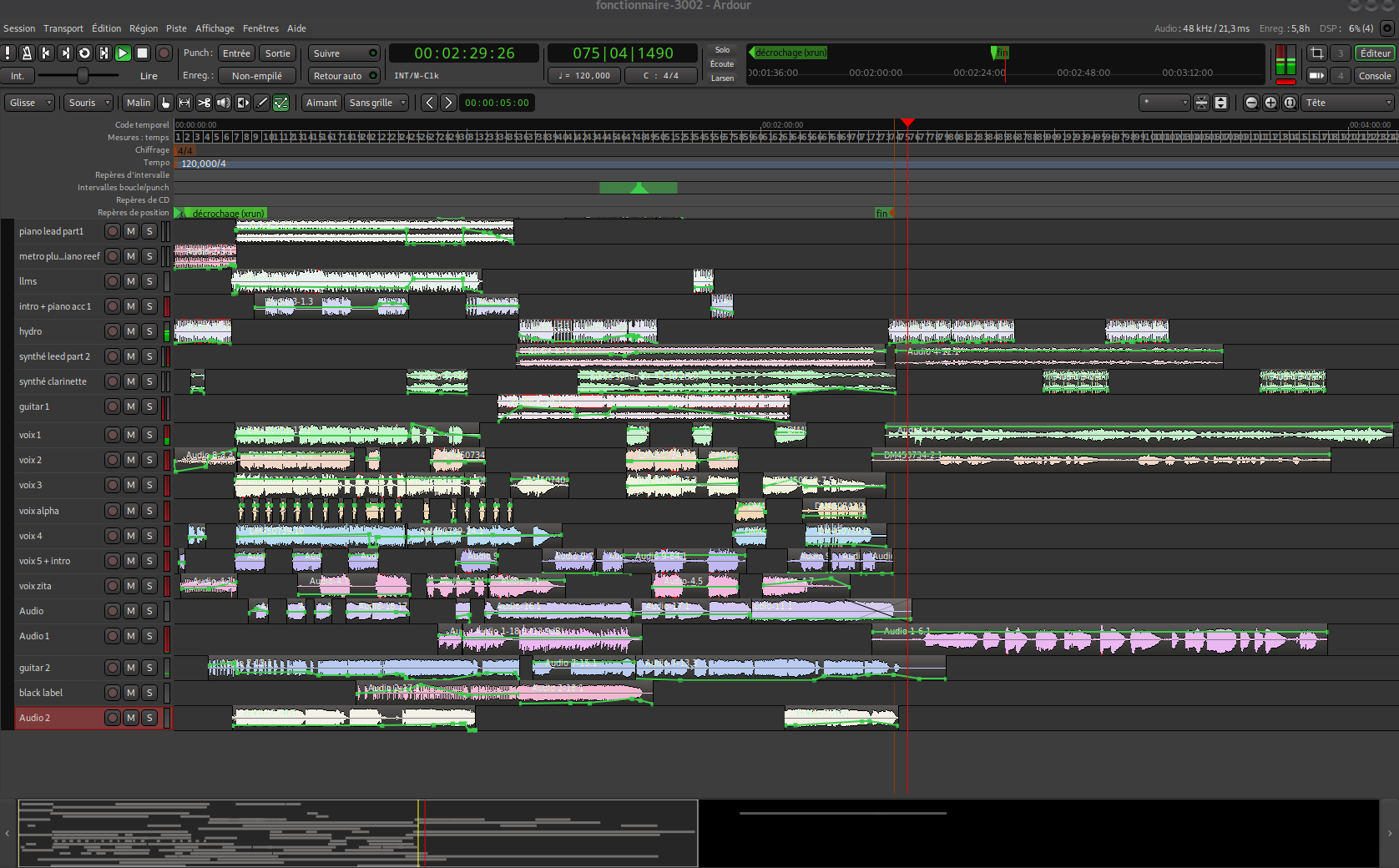Select the Range selection tool
The image size is (1399, 868).
[x=184, y=103]
